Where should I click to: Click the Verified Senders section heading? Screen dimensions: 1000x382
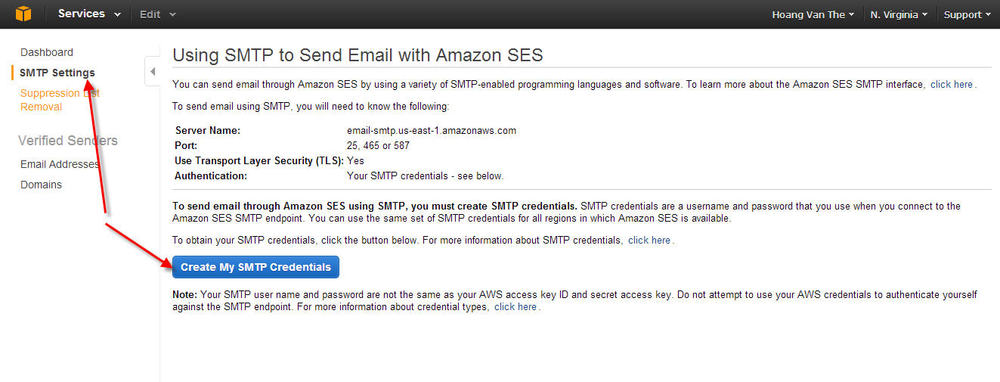pyautogui.click(x=68, y=141)
